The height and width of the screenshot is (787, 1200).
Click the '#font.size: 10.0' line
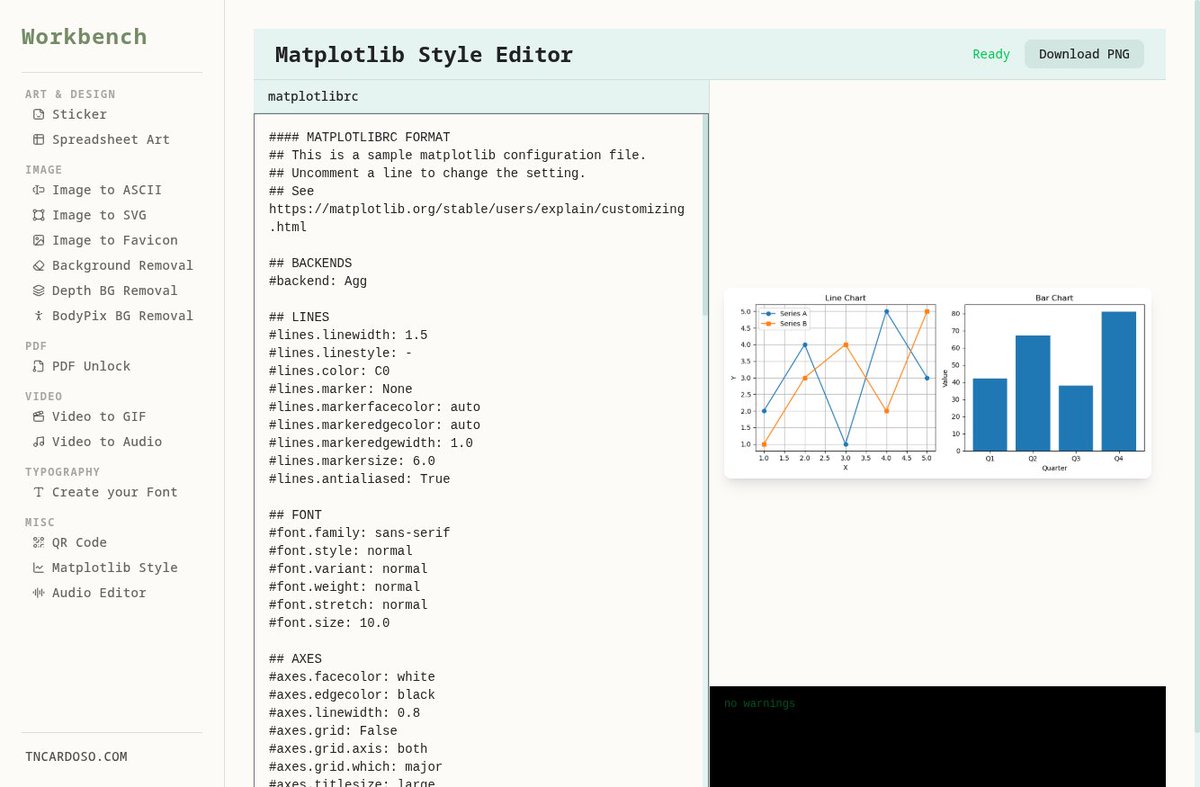click(x=329, y=623)
